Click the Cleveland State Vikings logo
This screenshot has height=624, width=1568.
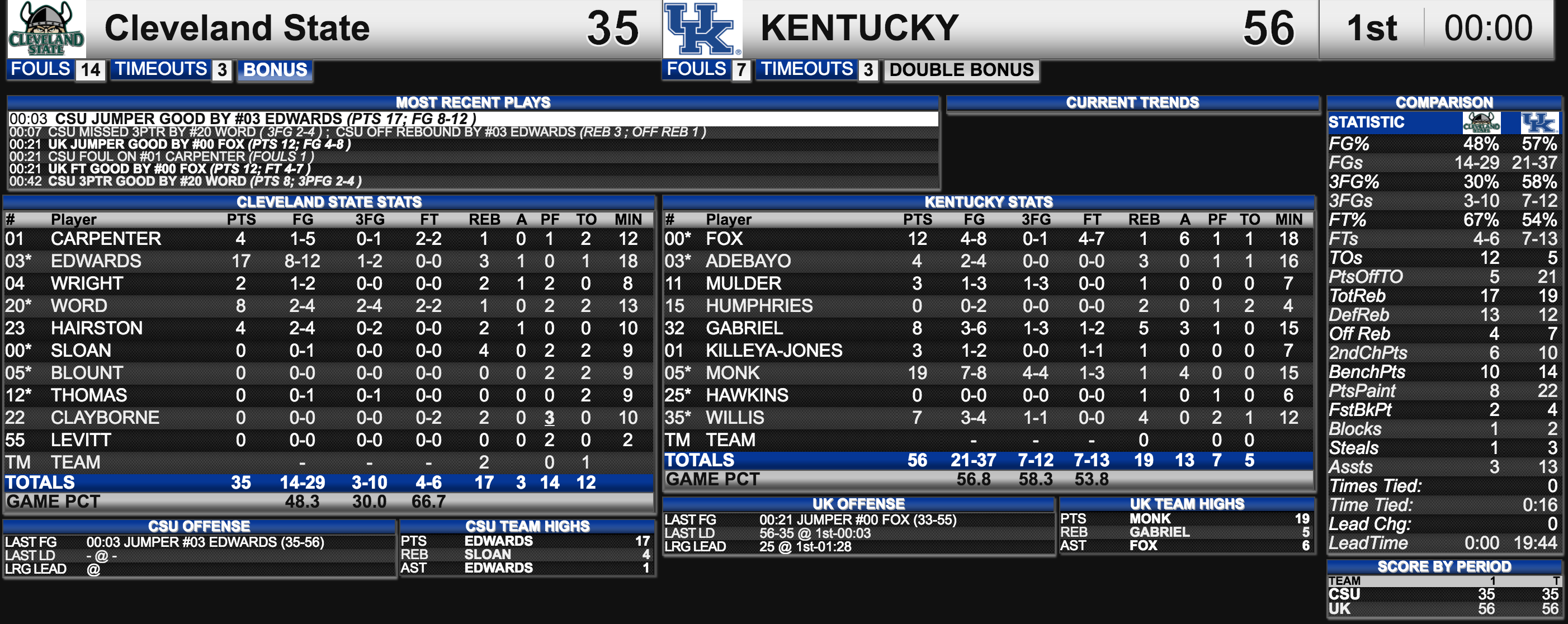point(46,29)
